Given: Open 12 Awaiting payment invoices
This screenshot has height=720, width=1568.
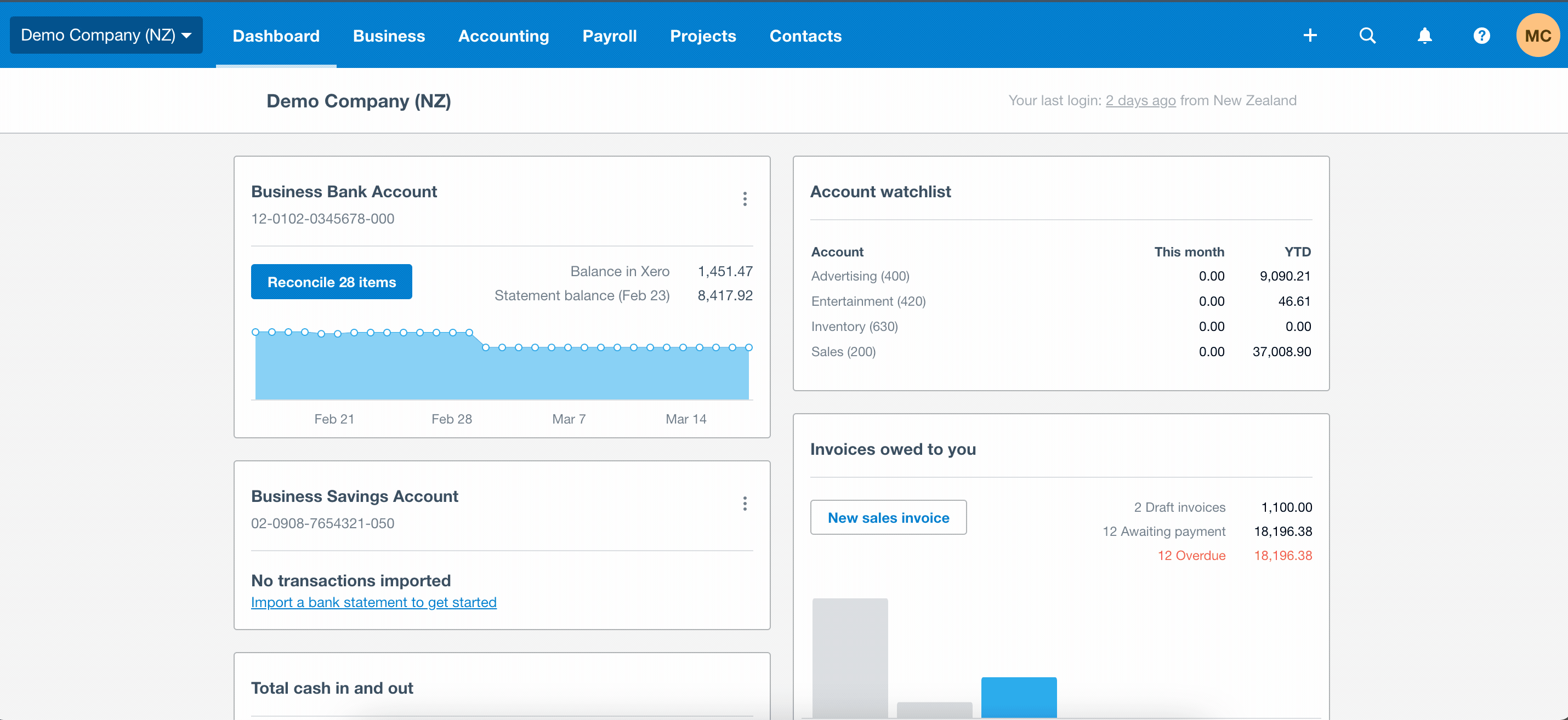Looking at the screenshot, I should [1164, 532].
